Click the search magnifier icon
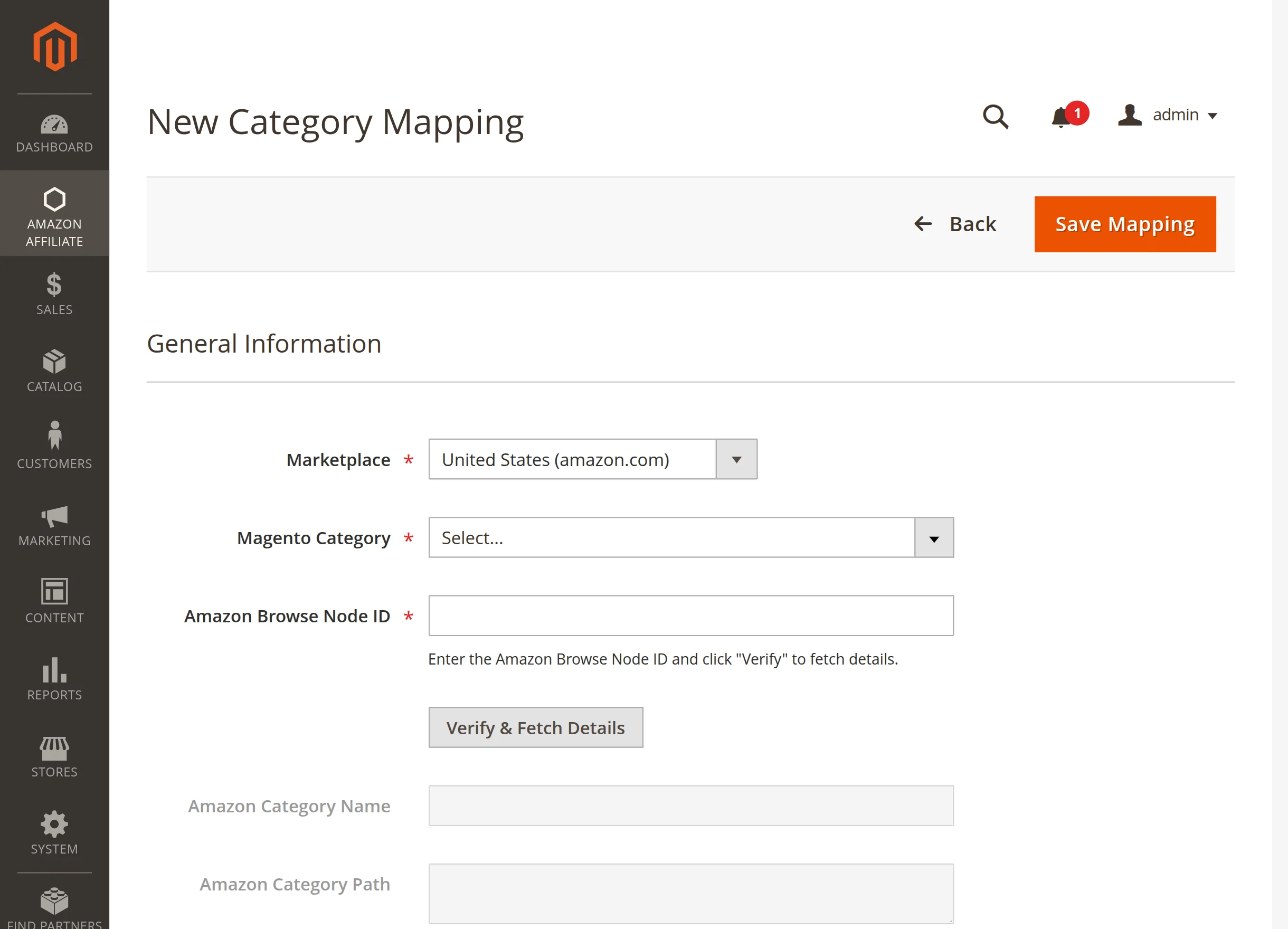1288x929 pixels. point(996,117)
